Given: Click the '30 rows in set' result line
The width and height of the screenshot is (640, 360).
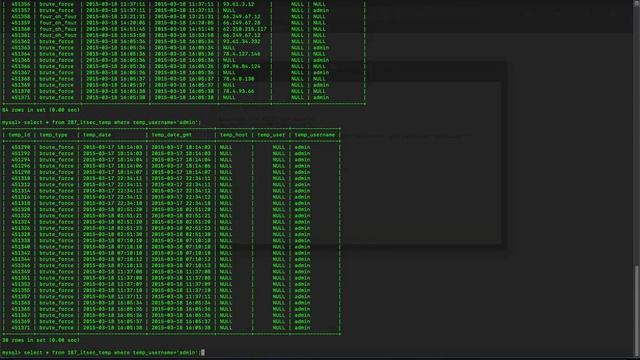Looking at the screenshot, I should 41,340.
